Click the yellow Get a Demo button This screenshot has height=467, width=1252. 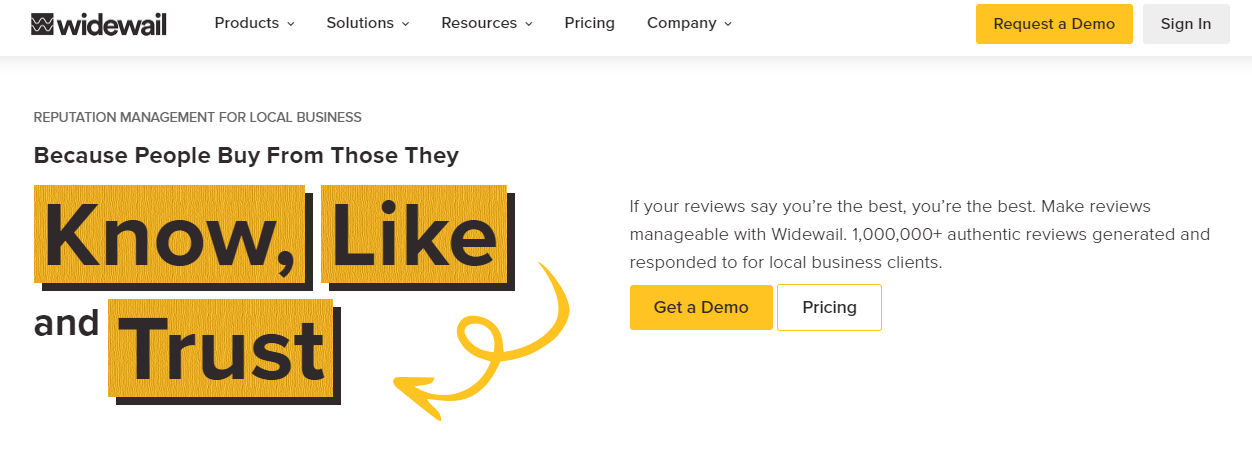click(x=701, y=307)
